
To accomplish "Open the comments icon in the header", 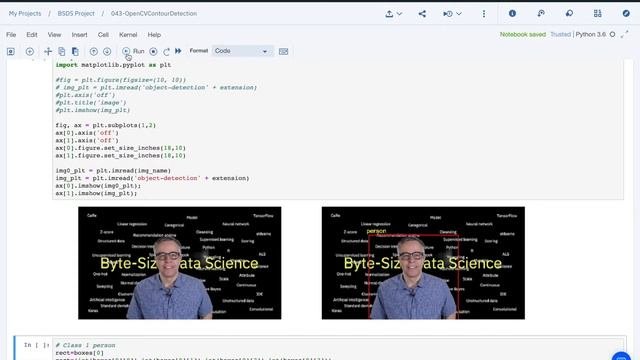I will pos(569,13).
